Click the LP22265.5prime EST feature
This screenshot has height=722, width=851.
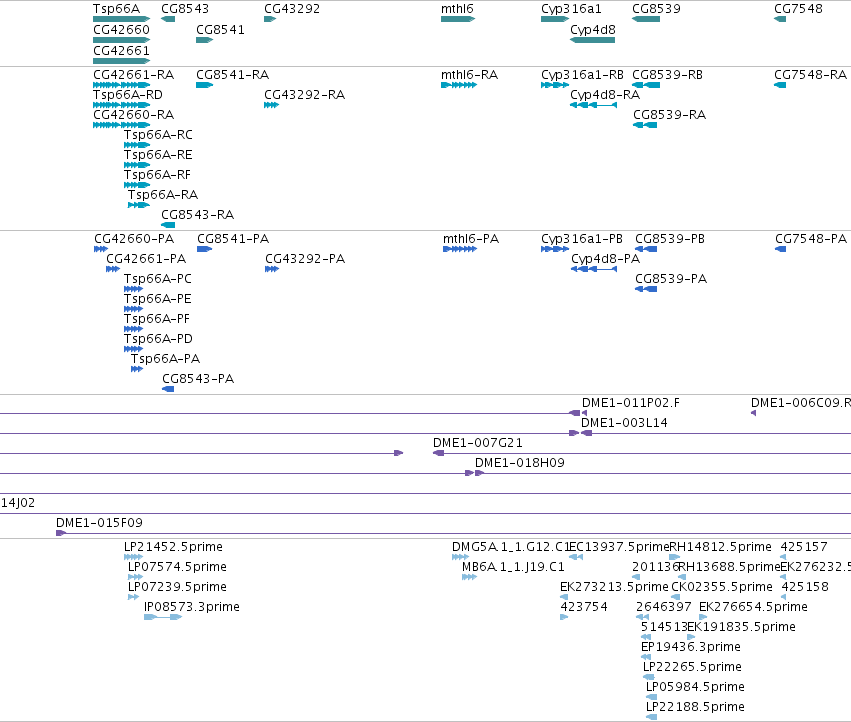[x=649, y=677]
